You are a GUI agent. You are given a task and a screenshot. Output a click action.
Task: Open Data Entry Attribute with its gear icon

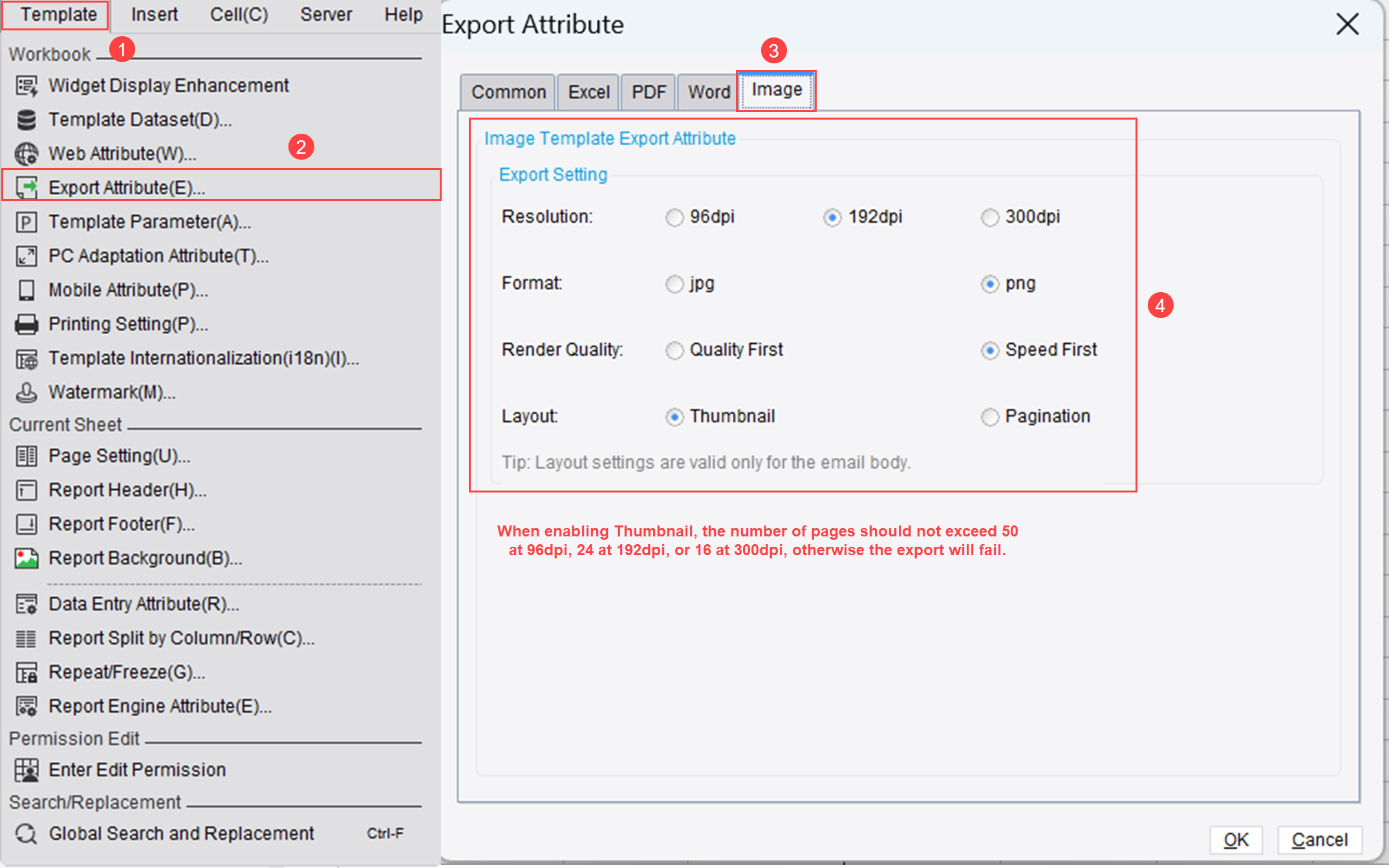26,604
